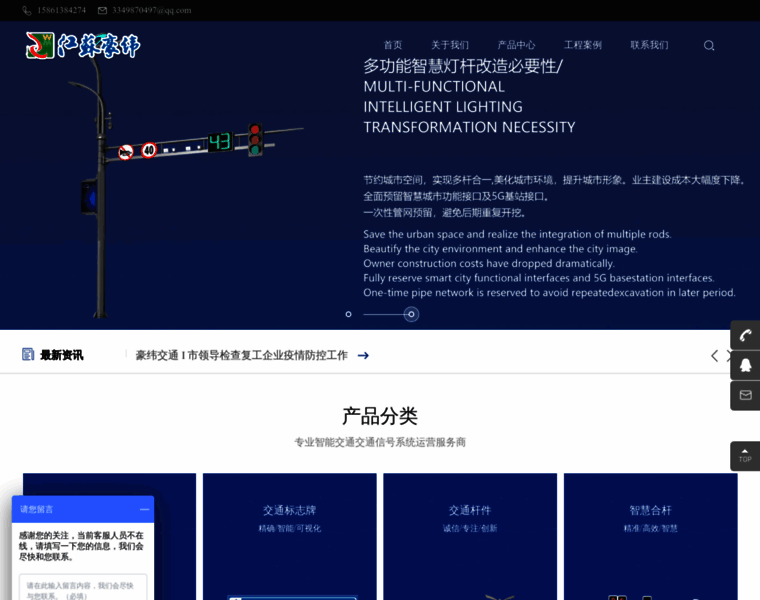Click the search magnifier icon in navbar
760x600 pixels.
click(x=709, y=45)
